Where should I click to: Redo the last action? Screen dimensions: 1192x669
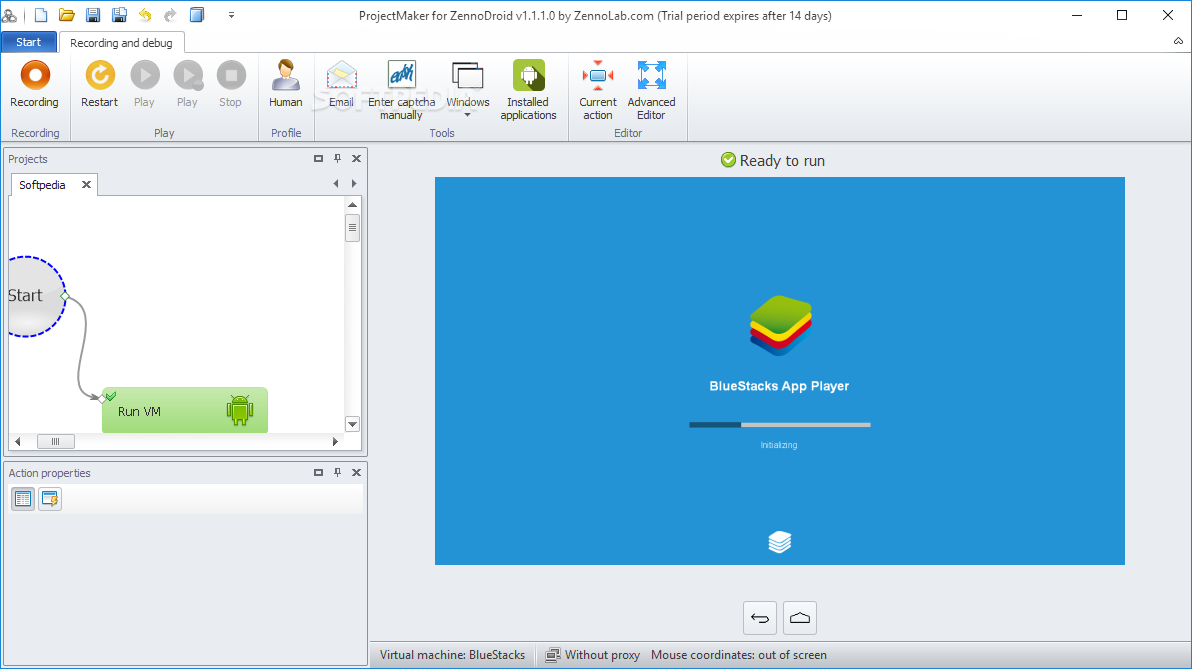[x=170, y=14]
